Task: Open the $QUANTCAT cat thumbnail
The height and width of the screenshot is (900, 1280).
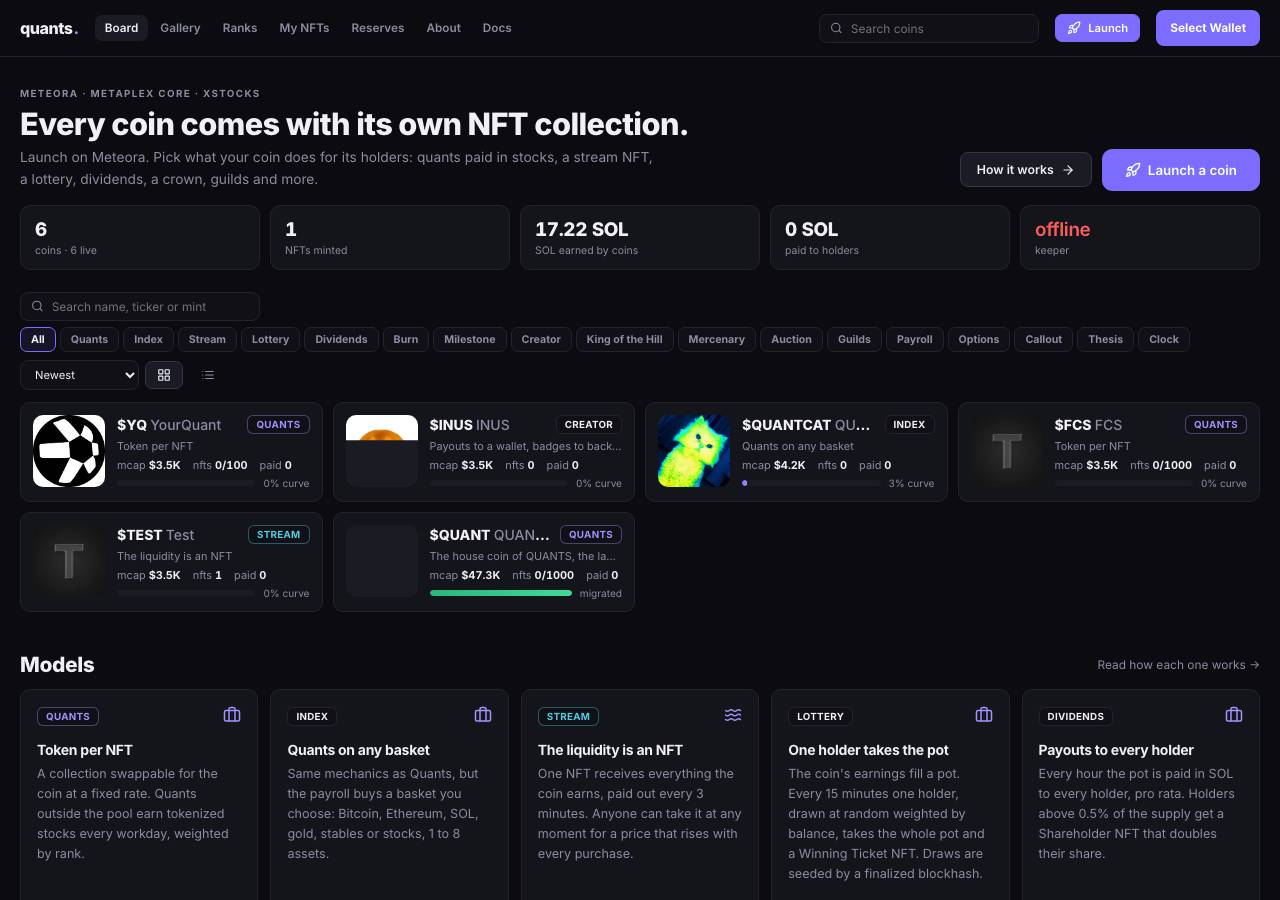Action: [x=694, y=451]
